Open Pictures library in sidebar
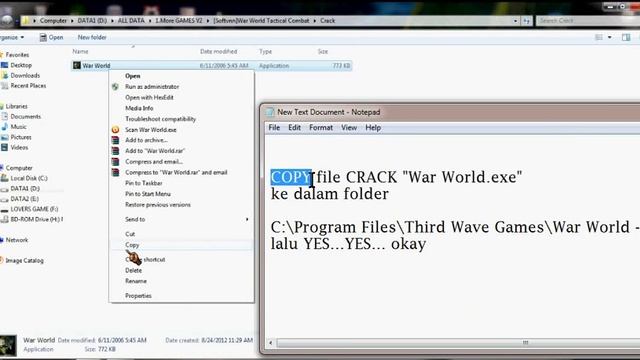The height and width of the screenshot is (360, 640). (x=21, y=137)
